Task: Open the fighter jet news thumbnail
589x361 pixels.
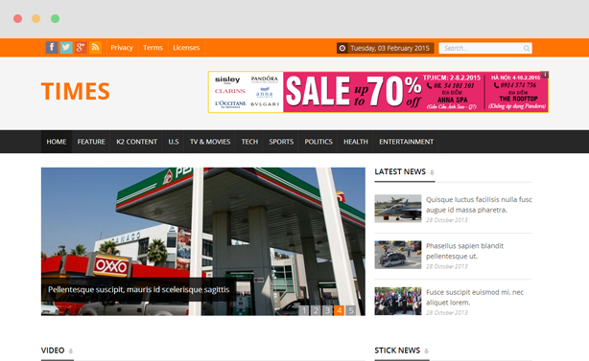Action: (398, 208)
